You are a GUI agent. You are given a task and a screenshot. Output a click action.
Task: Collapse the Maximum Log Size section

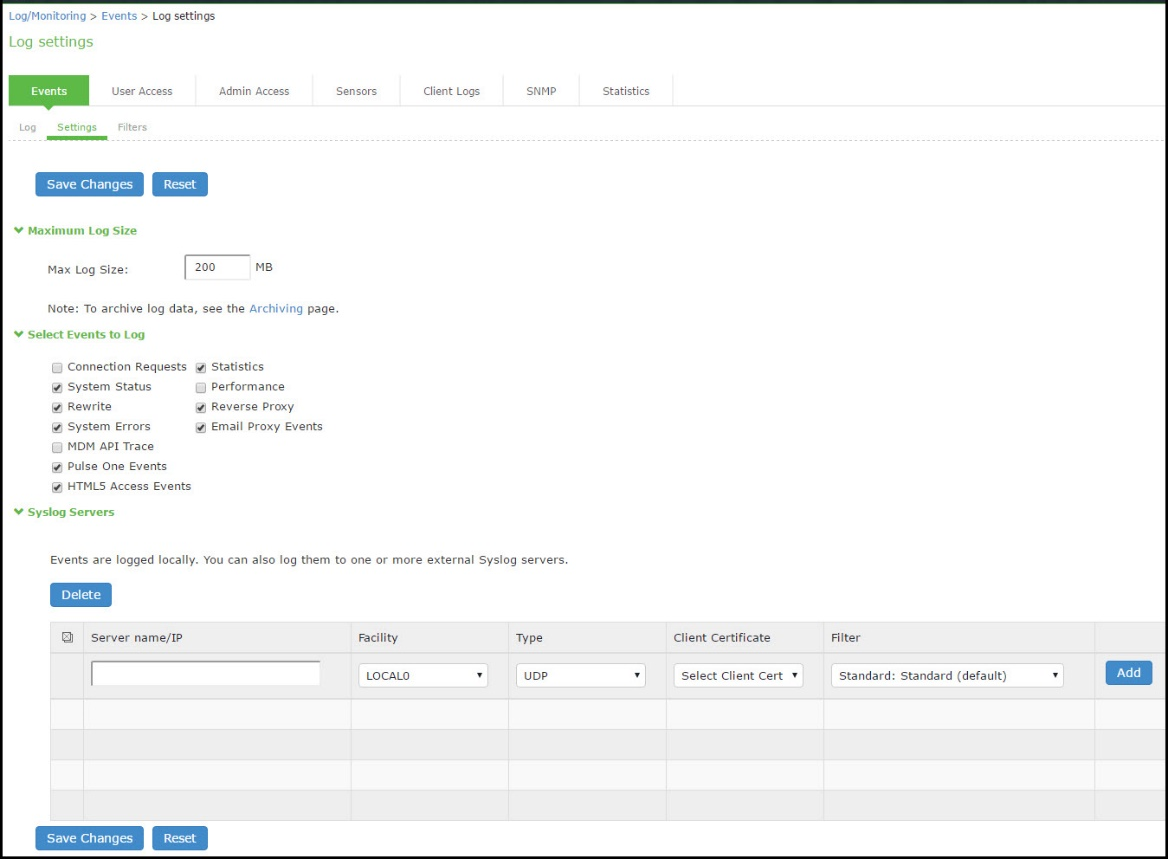(x=17, y=230)
